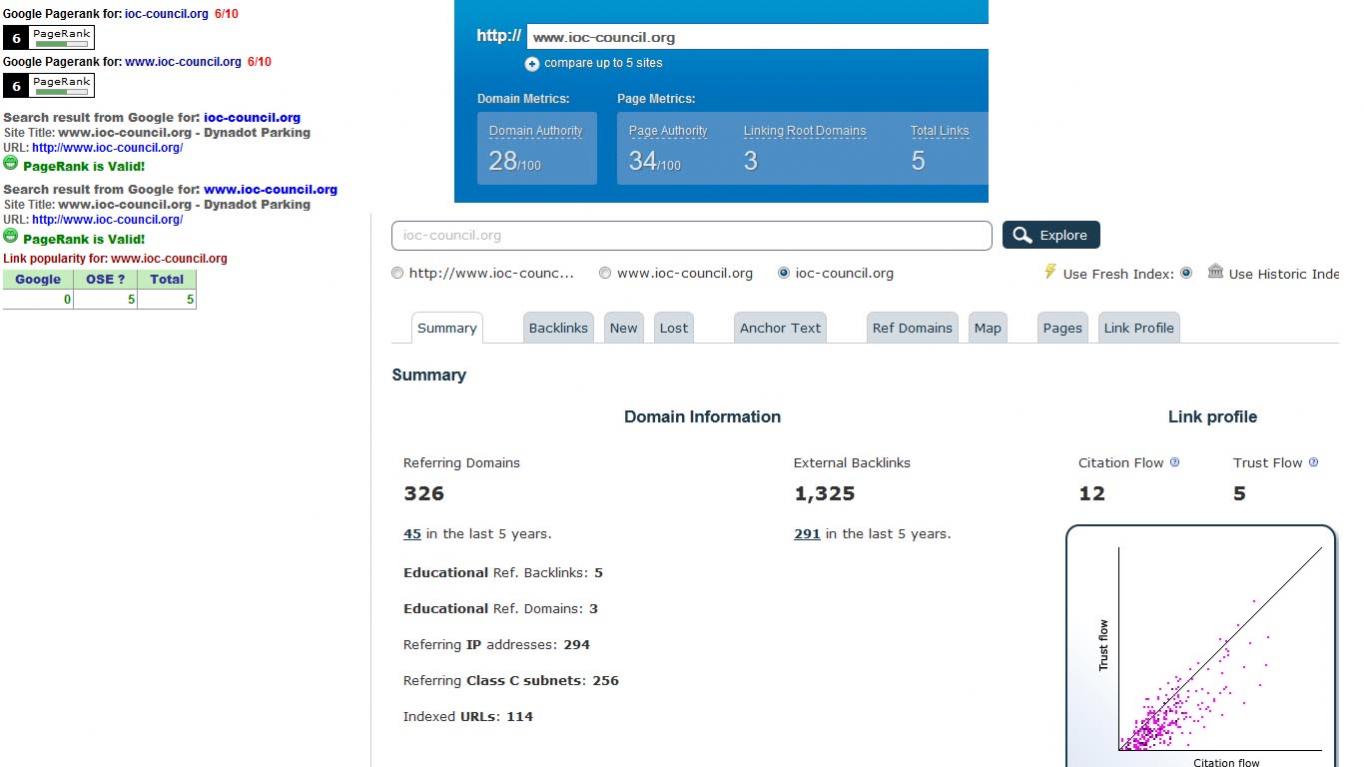The image size is (1364, 767).
Task: Click the second green PageRank is Valid smiley
Action: 11,237
